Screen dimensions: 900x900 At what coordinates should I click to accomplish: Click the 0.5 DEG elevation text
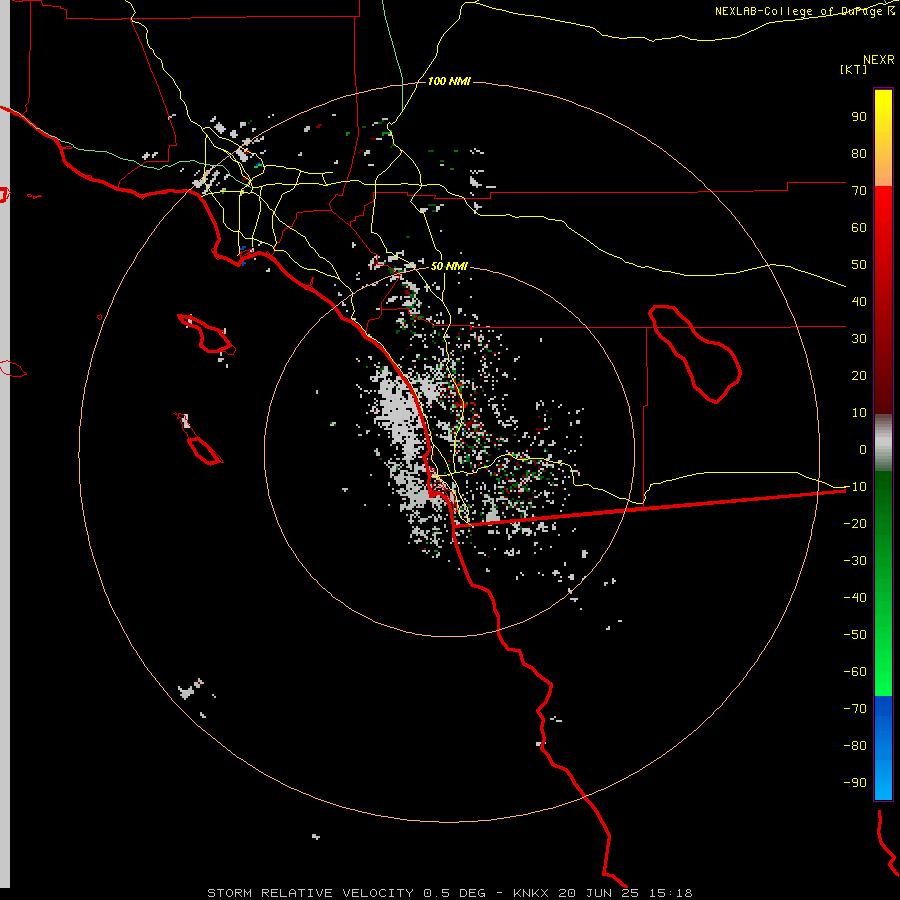pyautogui.click(x=455, y=893)
